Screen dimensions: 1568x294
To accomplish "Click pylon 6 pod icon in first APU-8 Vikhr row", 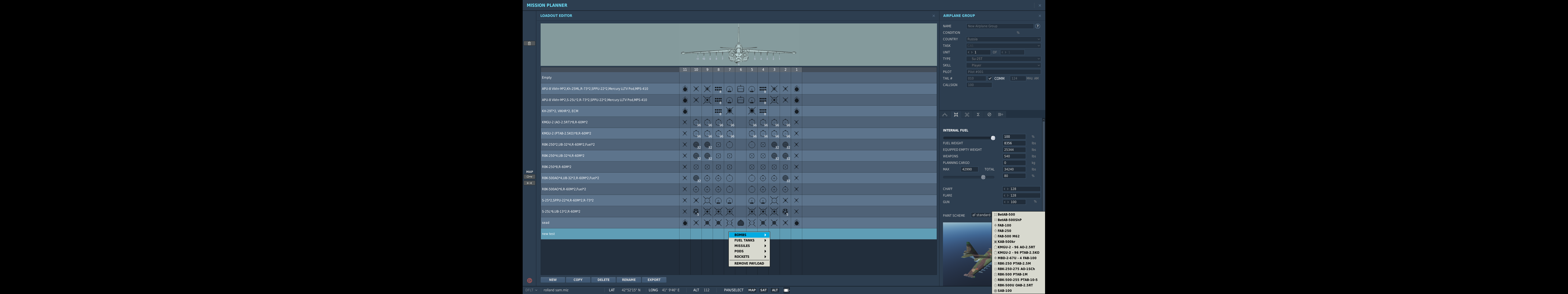I will pyautogui.click(x=741, y=89).
